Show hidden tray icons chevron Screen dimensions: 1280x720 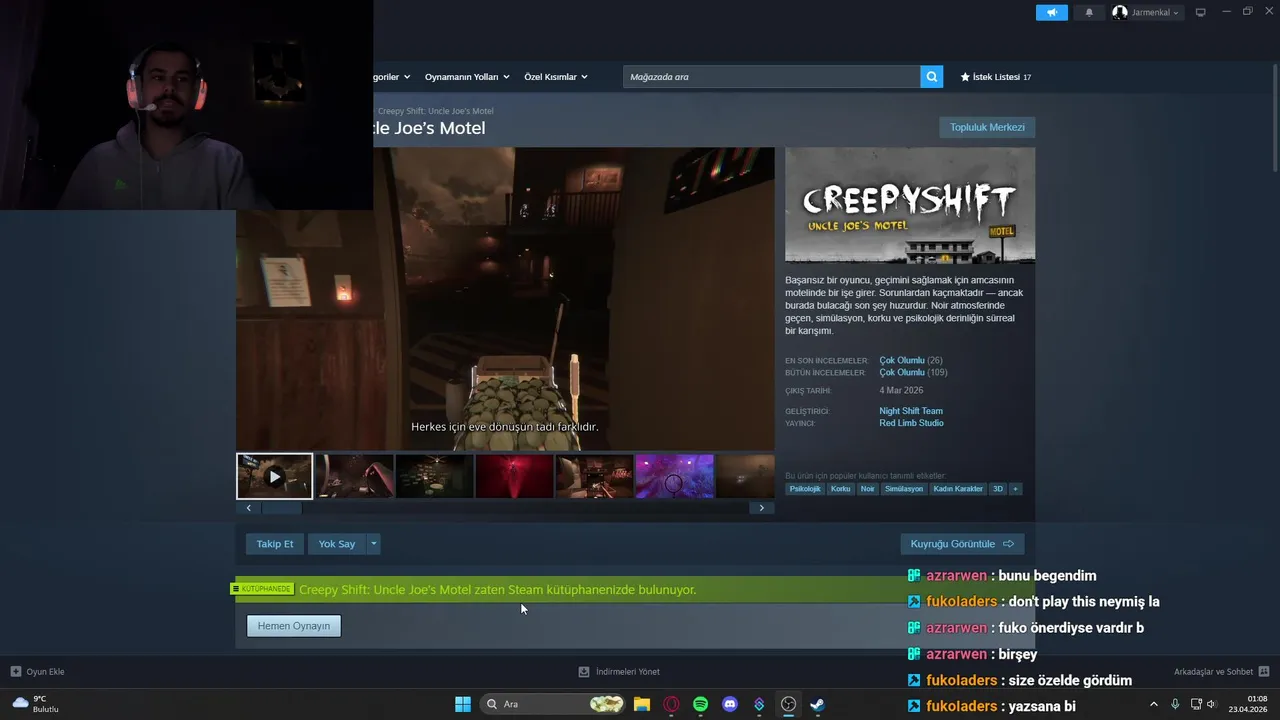pos(1153,704)
